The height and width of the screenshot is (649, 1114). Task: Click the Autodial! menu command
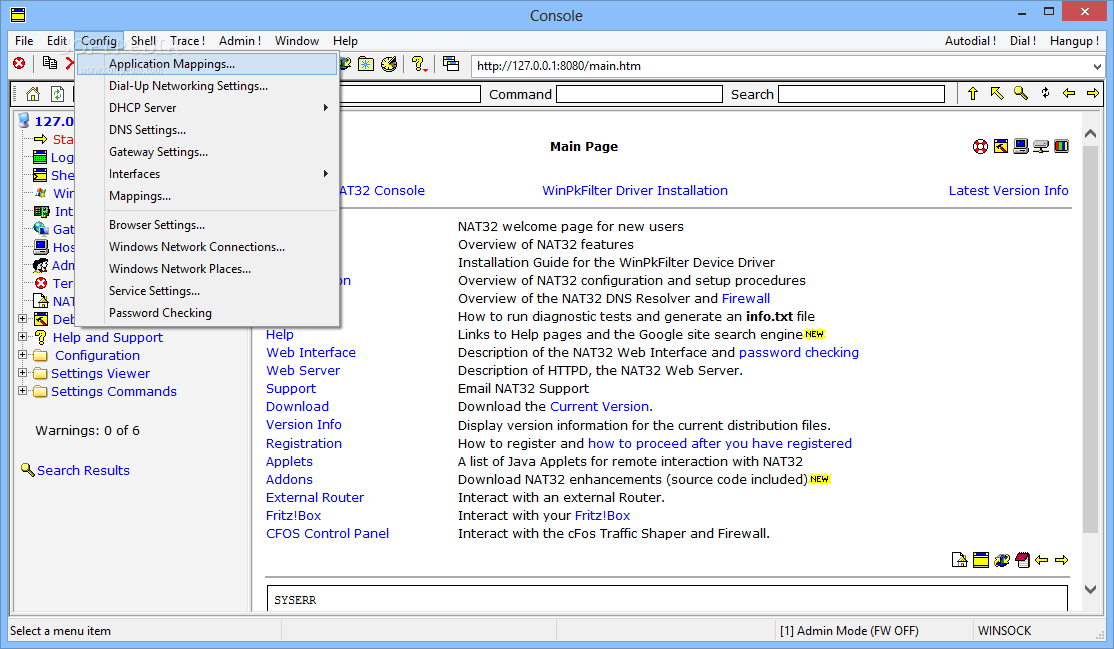970,41
